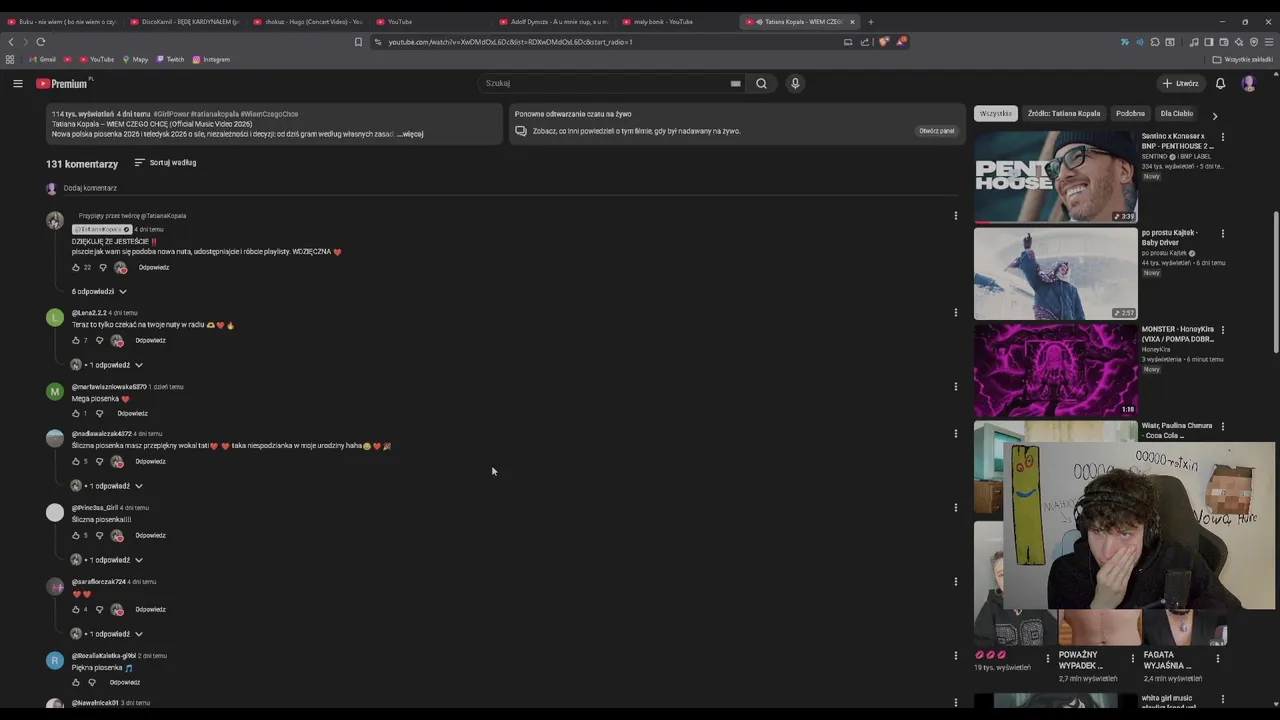Viewport: 1280px width, 720px height.
Task: Select the 'Podobne' filter chip
Action: [x=1130, y=114]
